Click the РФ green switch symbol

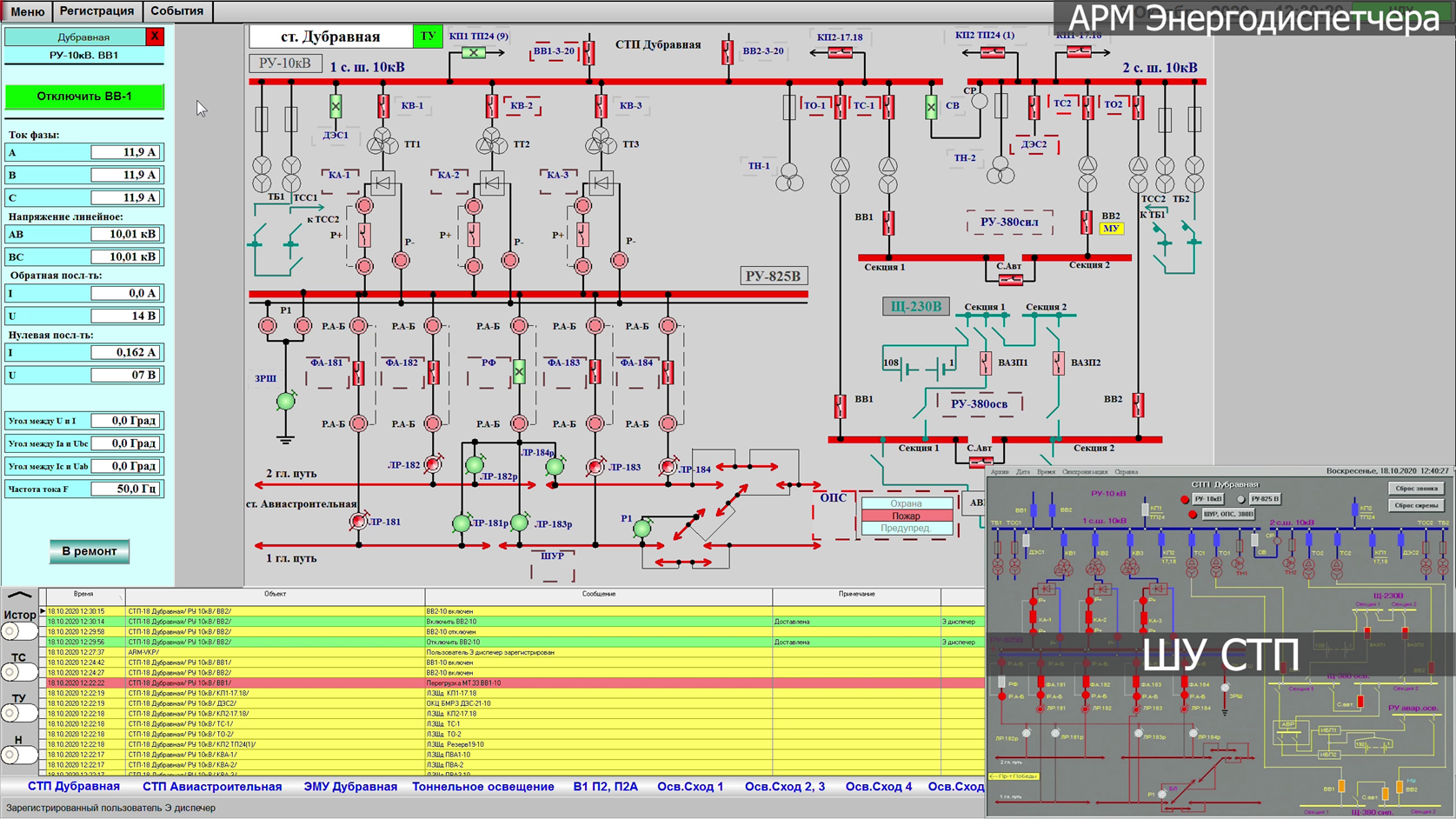519,371
